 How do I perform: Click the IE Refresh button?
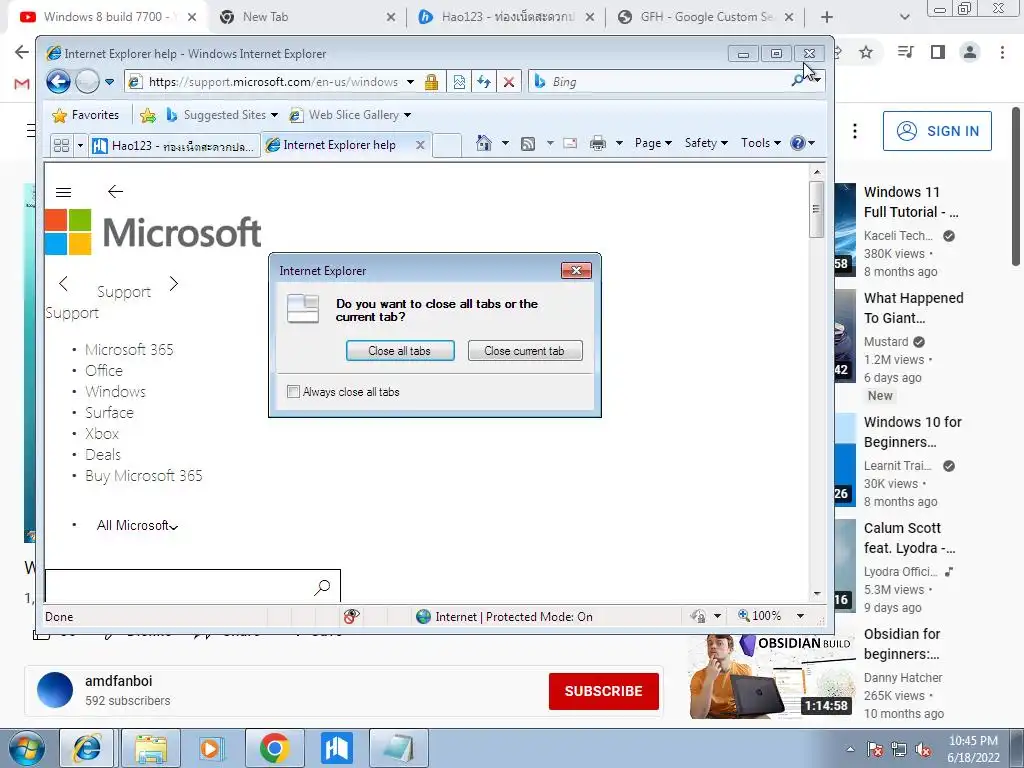(x=484, y=82)
